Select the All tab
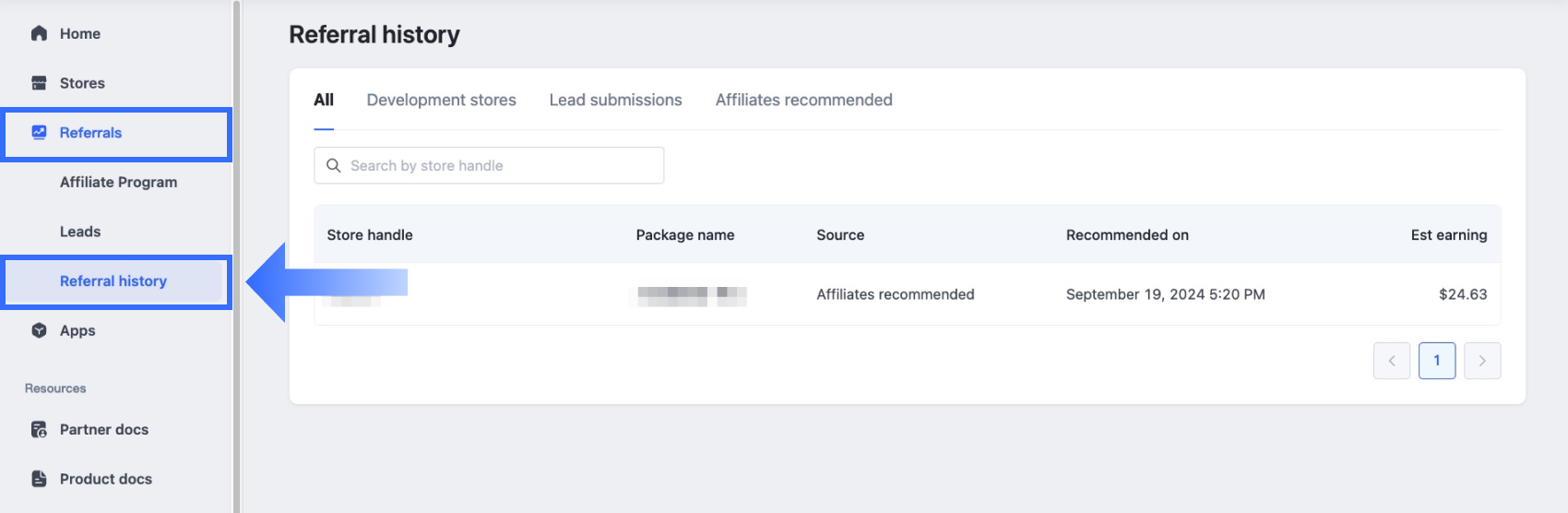Screen dimensions: 1568x513 click(x=324, y=100)
